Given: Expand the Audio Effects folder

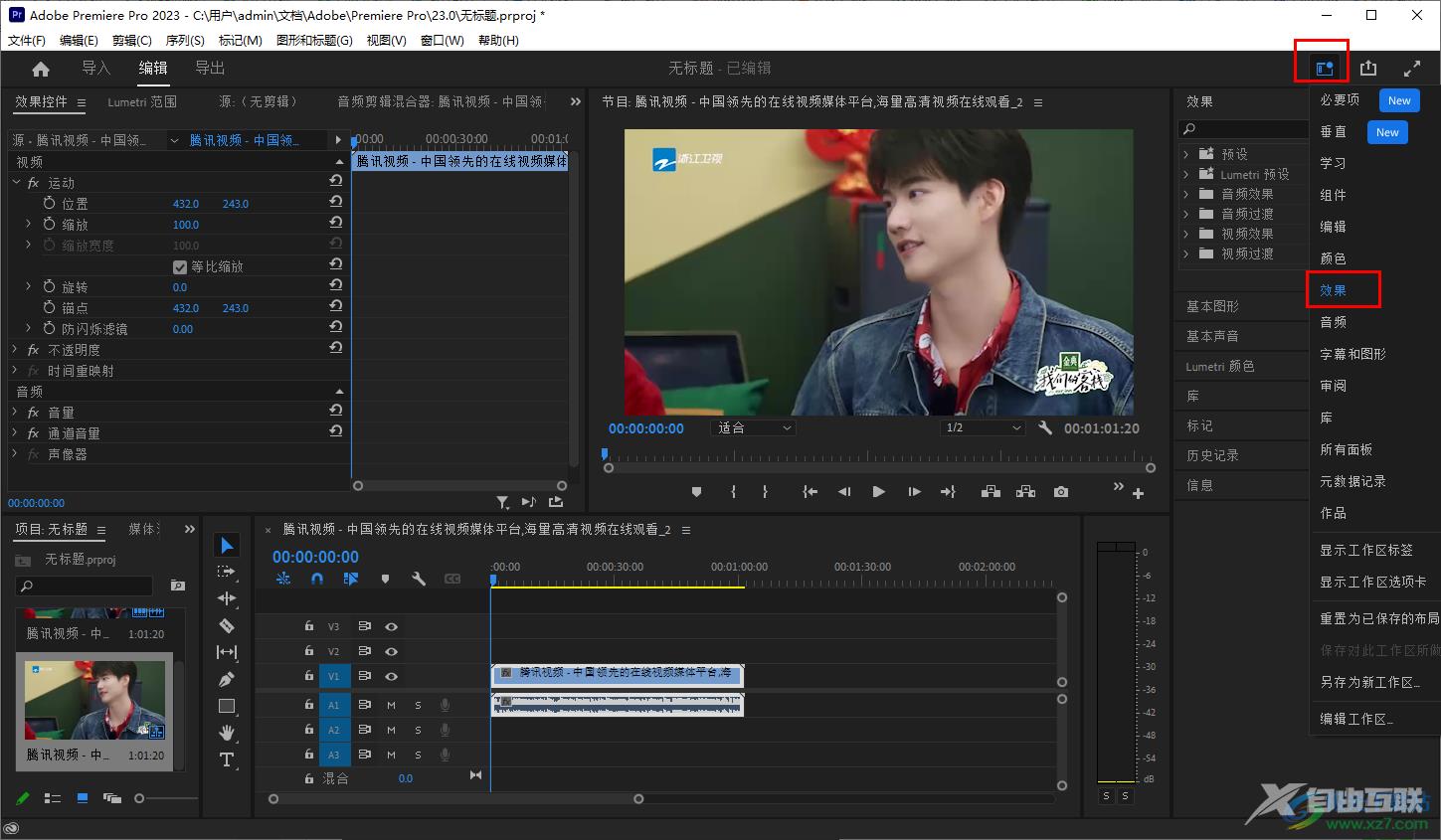Looking at the screenshot, I should tap(1186, 194).
